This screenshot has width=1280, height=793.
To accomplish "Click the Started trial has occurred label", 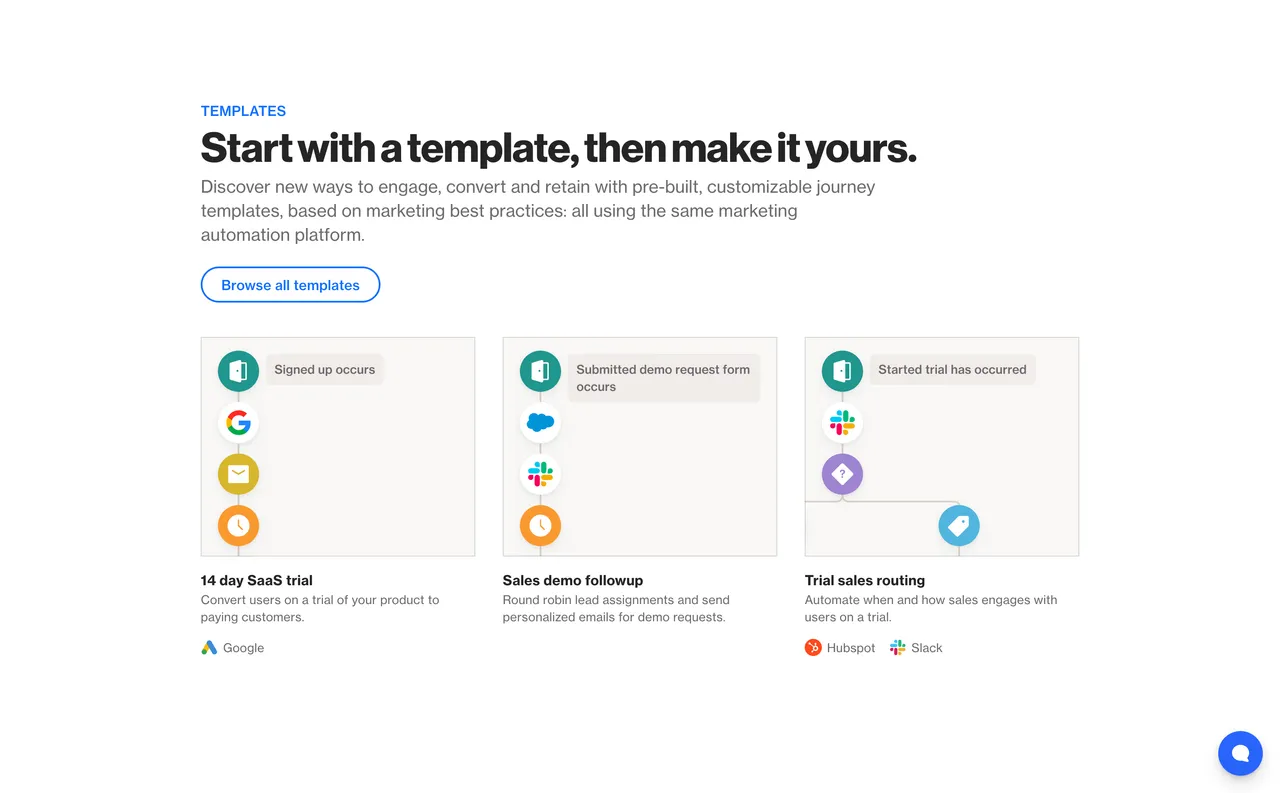I will [952, 370].
